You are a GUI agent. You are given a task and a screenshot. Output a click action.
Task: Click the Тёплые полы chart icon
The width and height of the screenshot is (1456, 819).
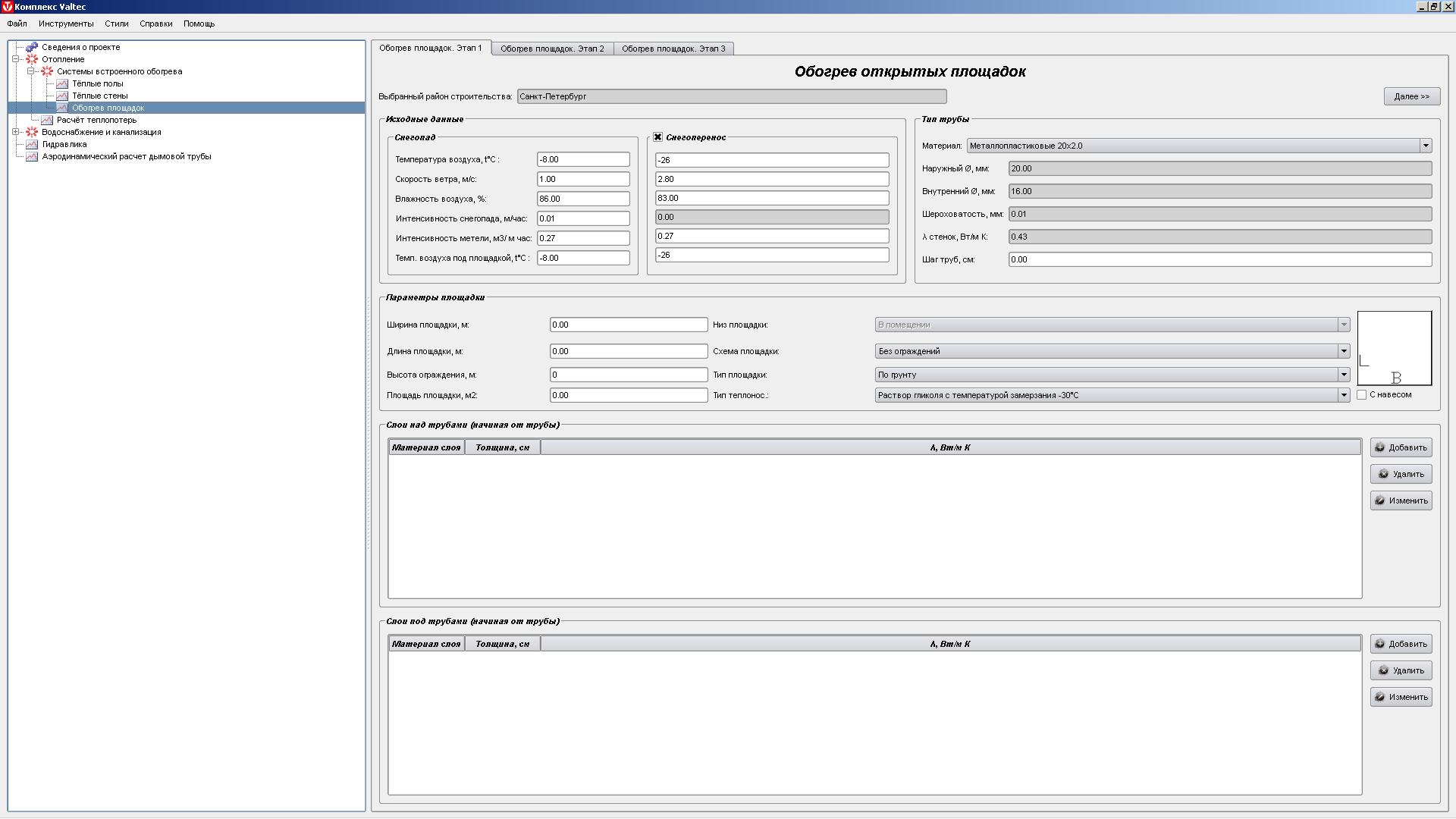coord(62,83)
